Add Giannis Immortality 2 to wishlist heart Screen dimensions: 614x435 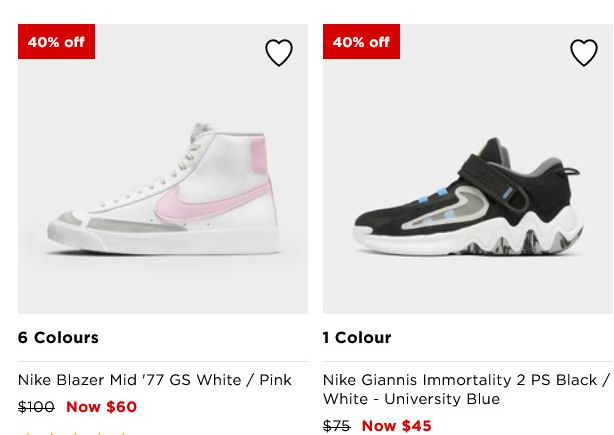584,52
